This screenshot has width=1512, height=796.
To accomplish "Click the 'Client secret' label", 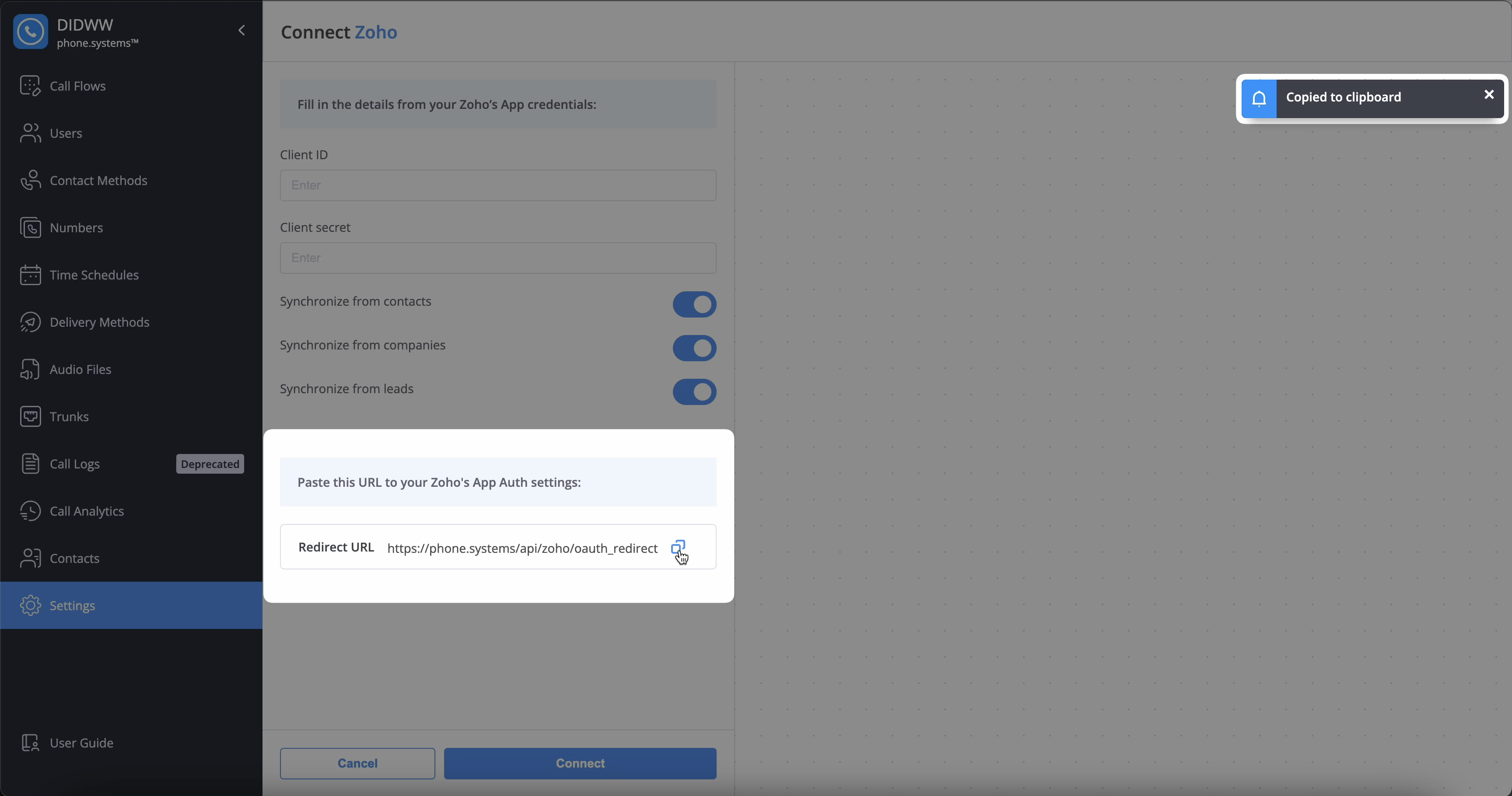I will [315, 227].
